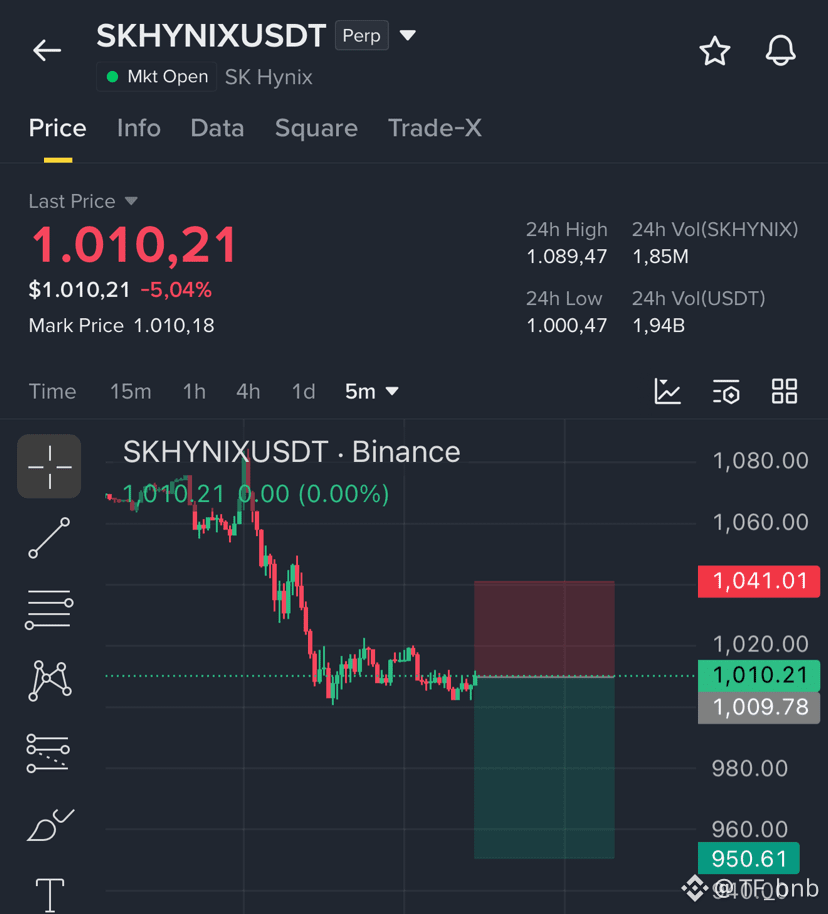Select the text annotation tool
This screenshot has height=914, width=828.
click(50, 895)
